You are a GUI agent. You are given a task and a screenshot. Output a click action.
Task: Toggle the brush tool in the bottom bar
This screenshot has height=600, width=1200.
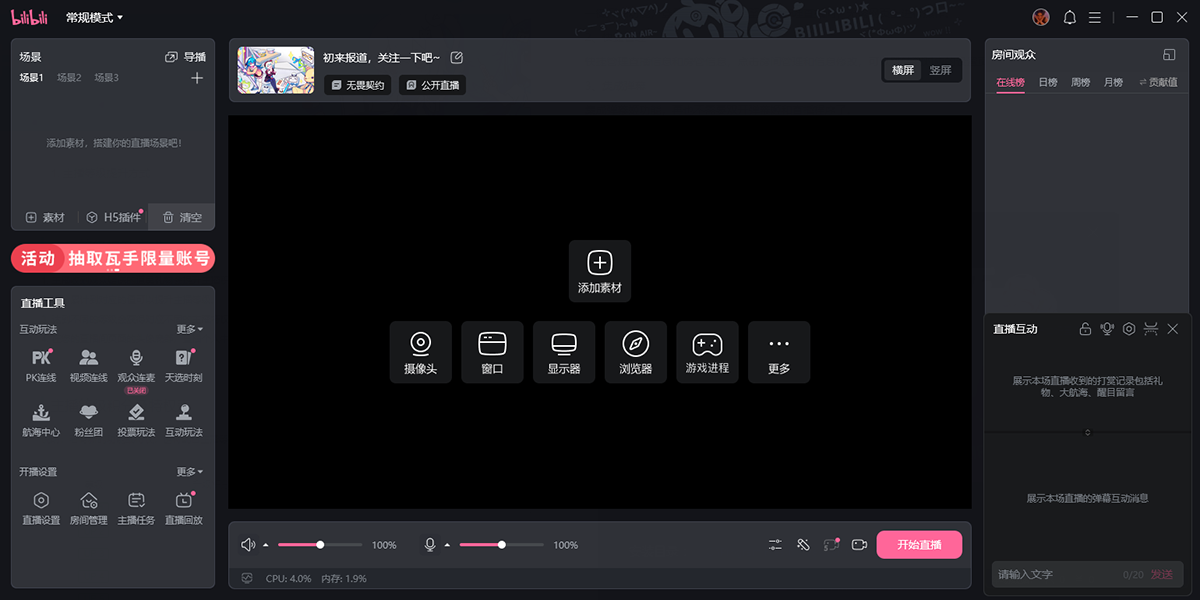pyautogui.click(x=802, y=545)
